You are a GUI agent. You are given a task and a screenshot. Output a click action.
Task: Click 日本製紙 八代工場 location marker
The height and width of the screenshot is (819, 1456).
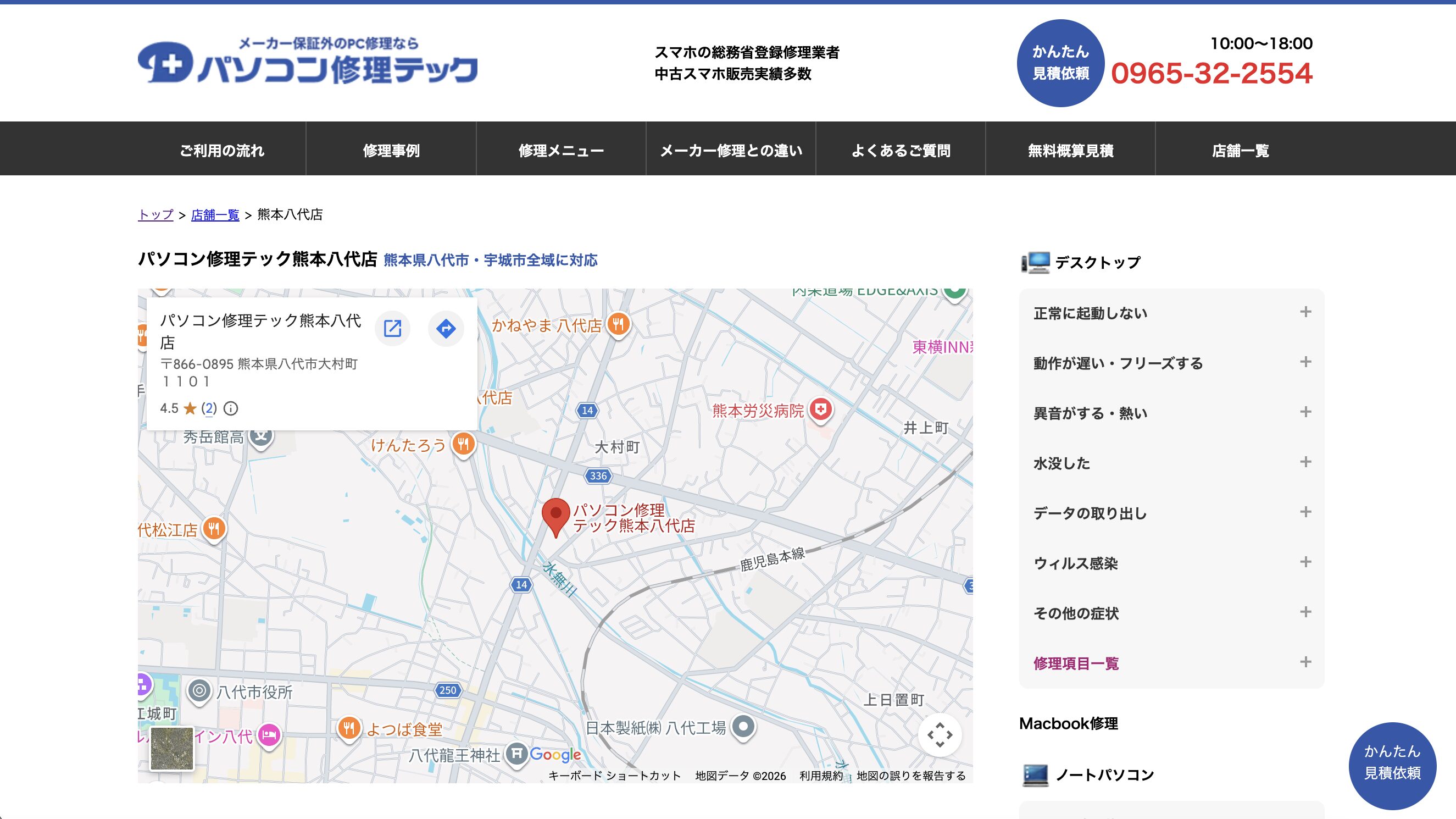(743, 727)
